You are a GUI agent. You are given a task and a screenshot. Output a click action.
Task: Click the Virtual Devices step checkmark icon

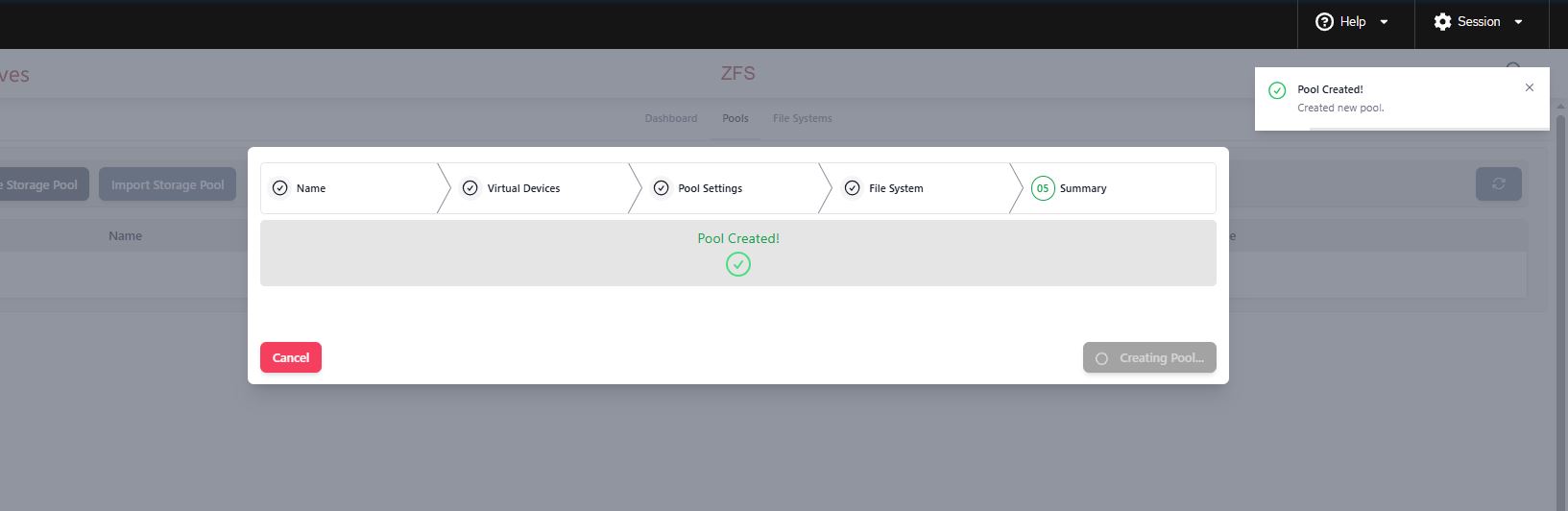470,188
